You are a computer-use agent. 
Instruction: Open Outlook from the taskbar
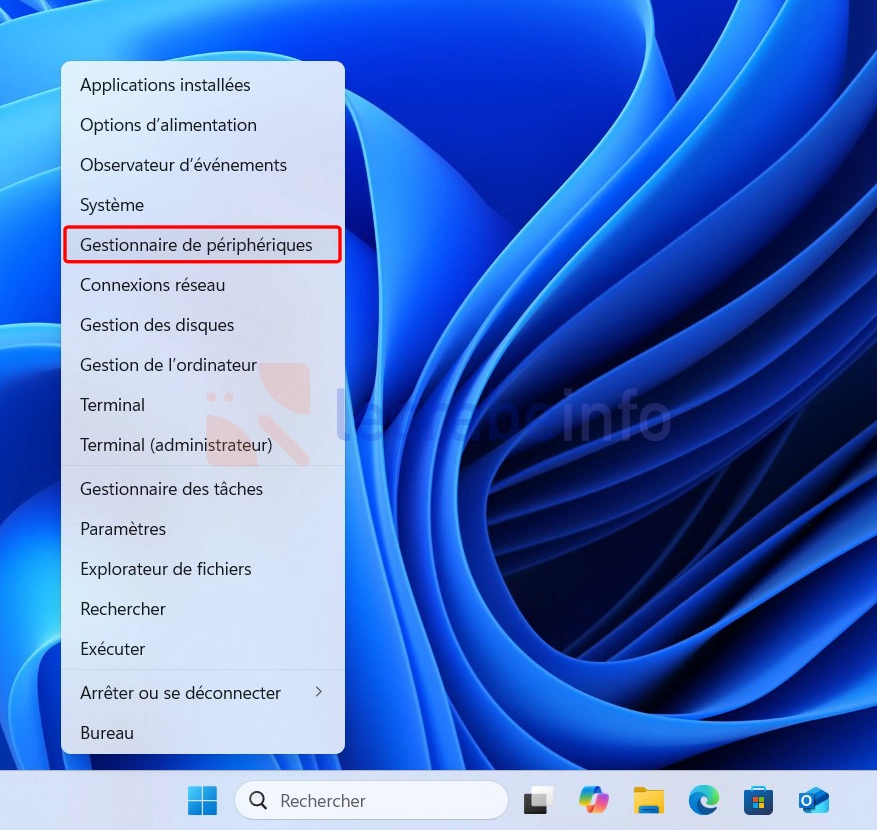(x=813, y=800)
